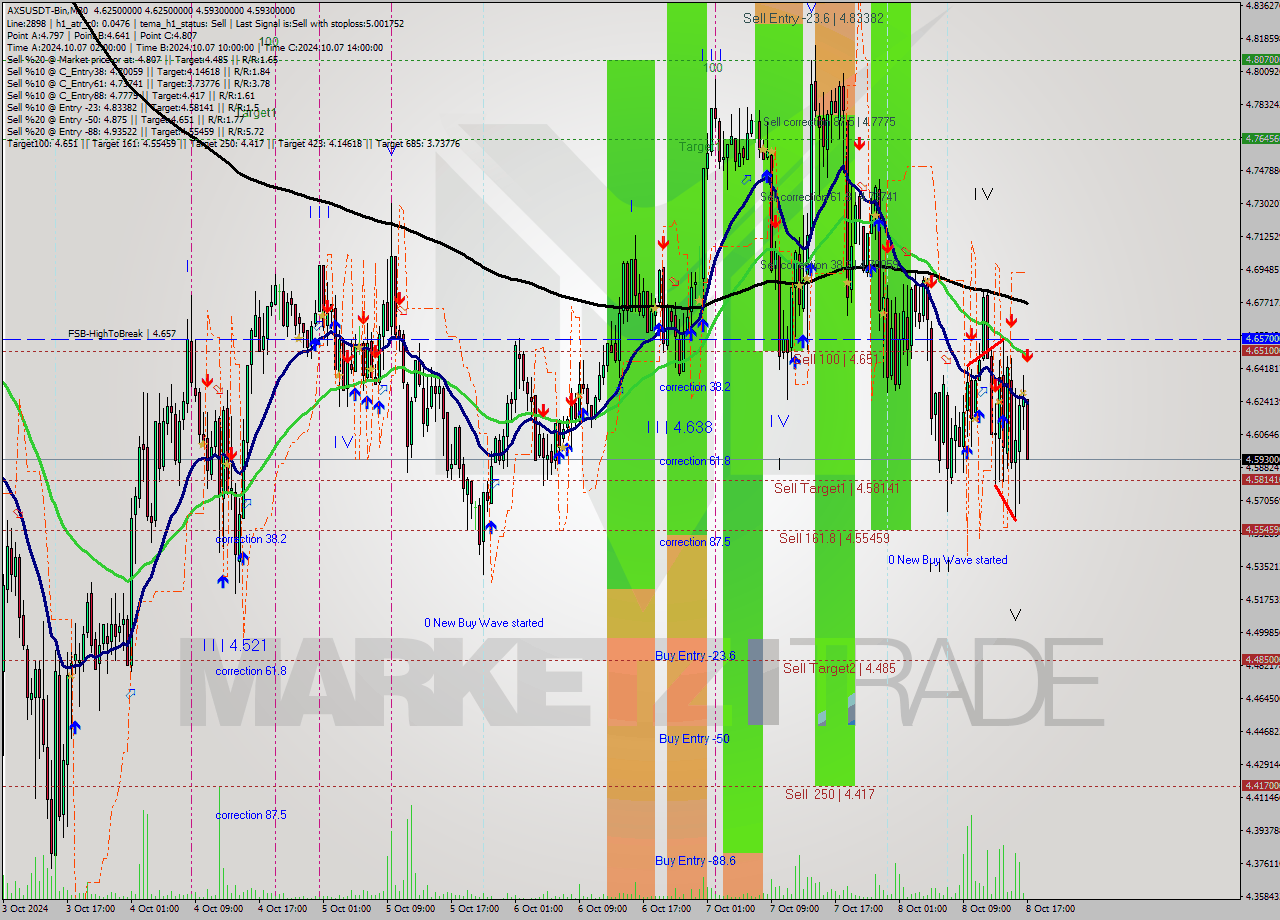Select the 'I I I 4.638' wave label
This screenshot has height=920, width=1280.
click(679, 427)
